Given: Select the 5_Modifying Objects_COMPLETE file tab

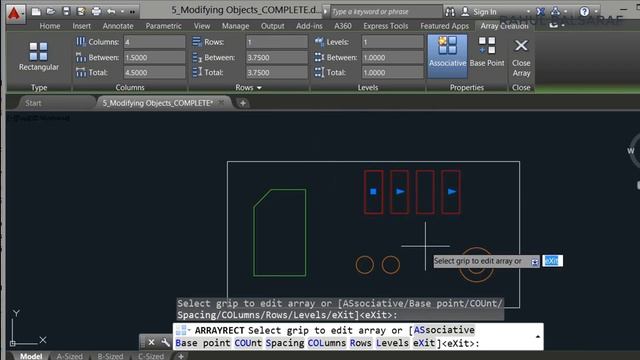Looking at the screenshot, I should [x=158, y=103].
